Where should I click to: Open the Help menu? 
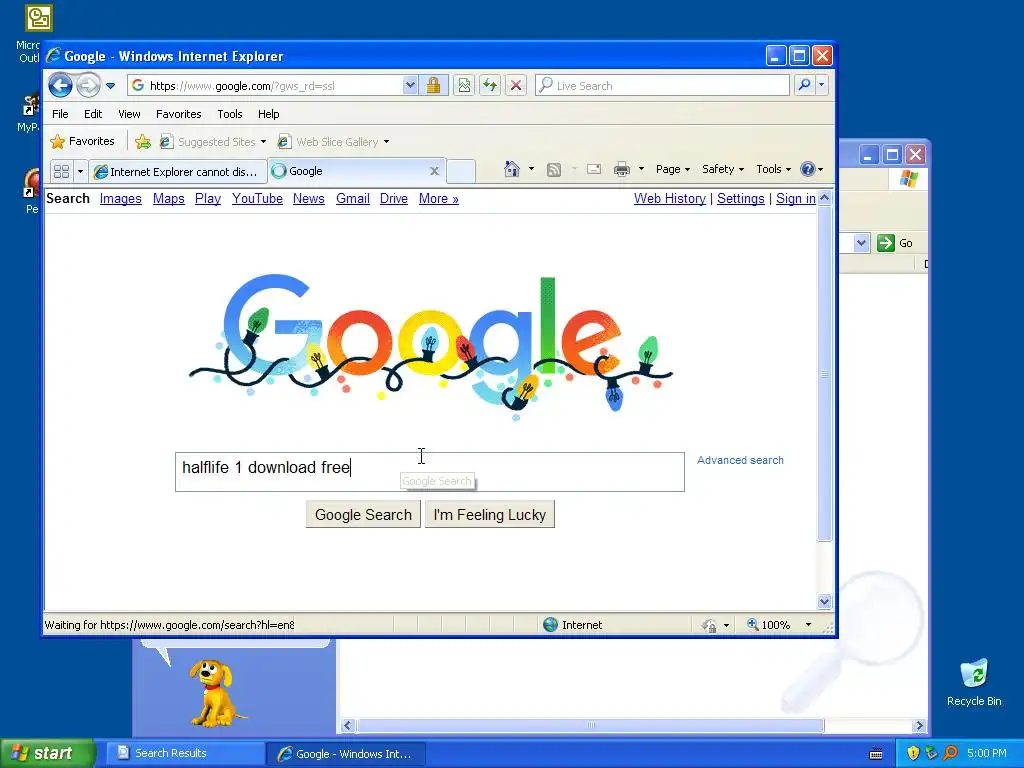pyautogui.click(x=268, y=114)
